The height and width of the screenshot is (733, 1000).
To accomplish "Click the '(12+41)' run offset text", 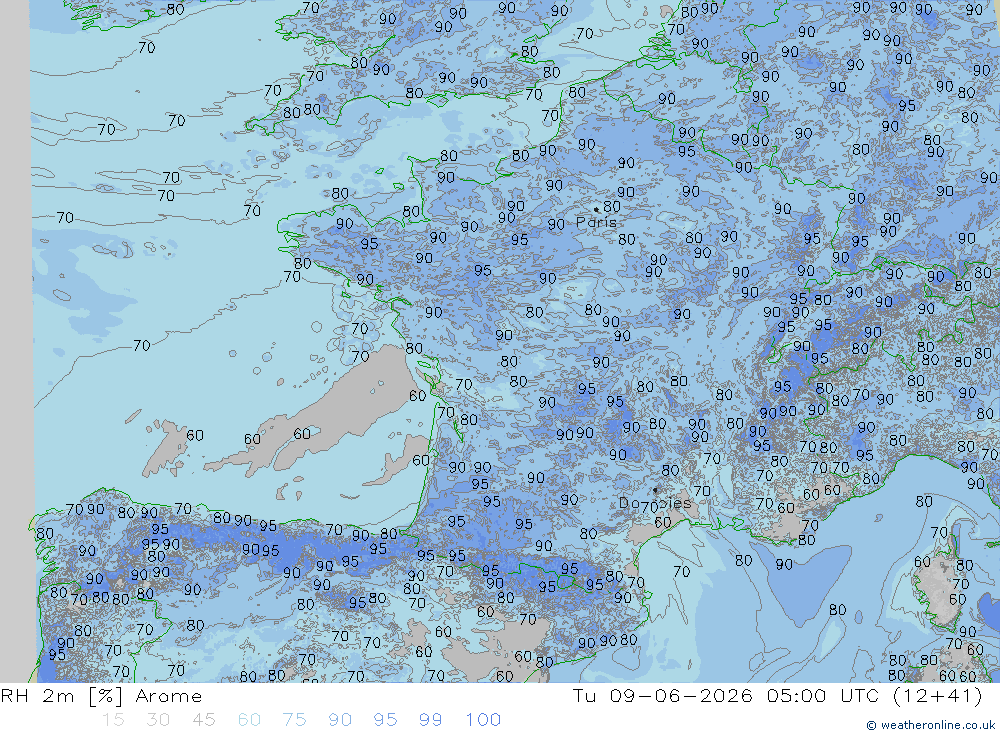I will 938,695.
